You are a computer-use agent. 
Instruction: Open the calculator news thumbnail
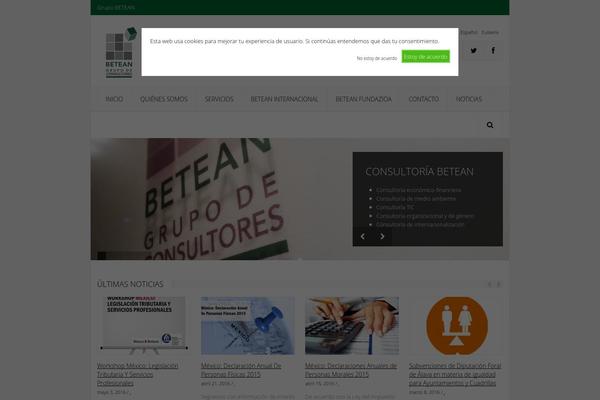coord(352,325)
